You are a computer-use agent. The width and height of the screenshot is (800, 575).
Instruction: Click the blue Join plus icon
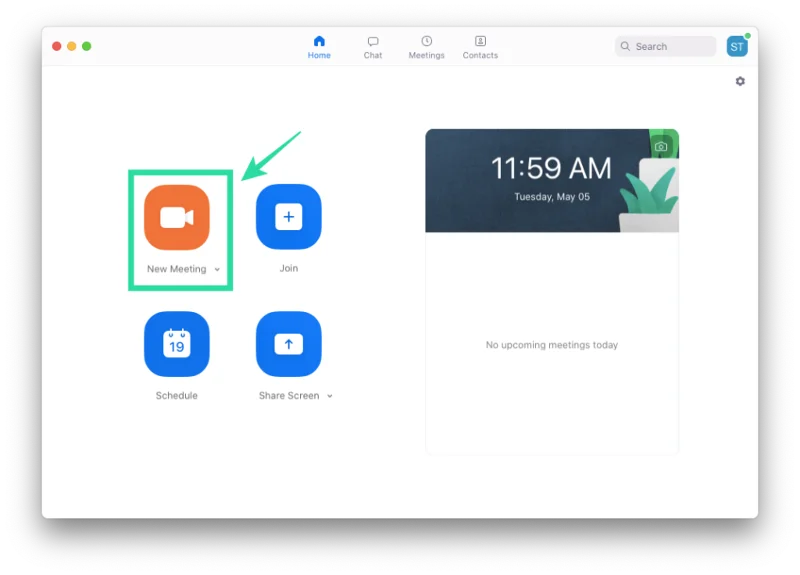(x=289, y=217)
